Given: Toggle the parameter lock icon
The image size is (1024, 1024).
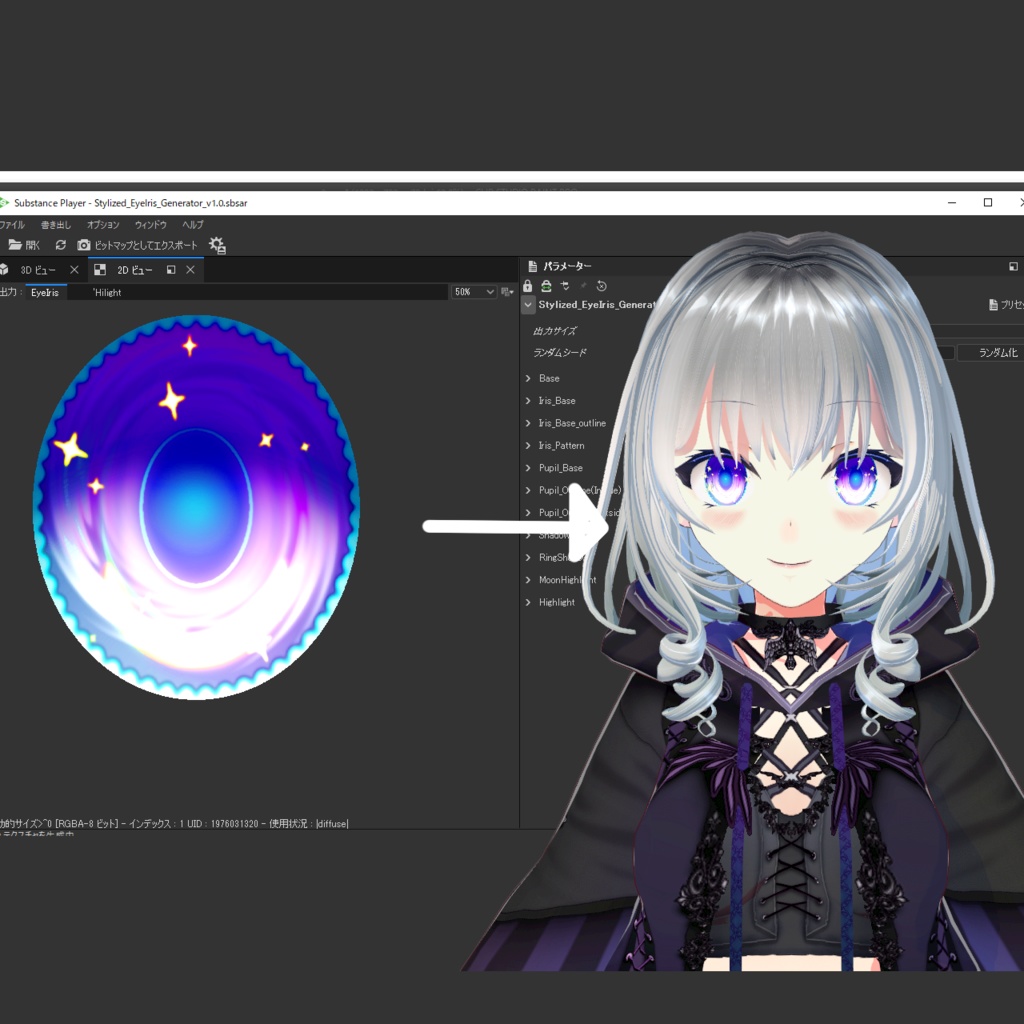Looking at the screenshot, I should coord(527,287).
